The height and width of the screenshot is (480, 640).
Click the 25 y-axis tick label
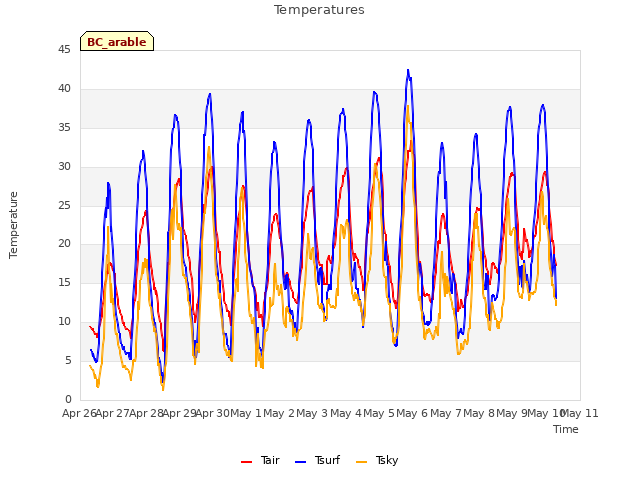(64, 205)
